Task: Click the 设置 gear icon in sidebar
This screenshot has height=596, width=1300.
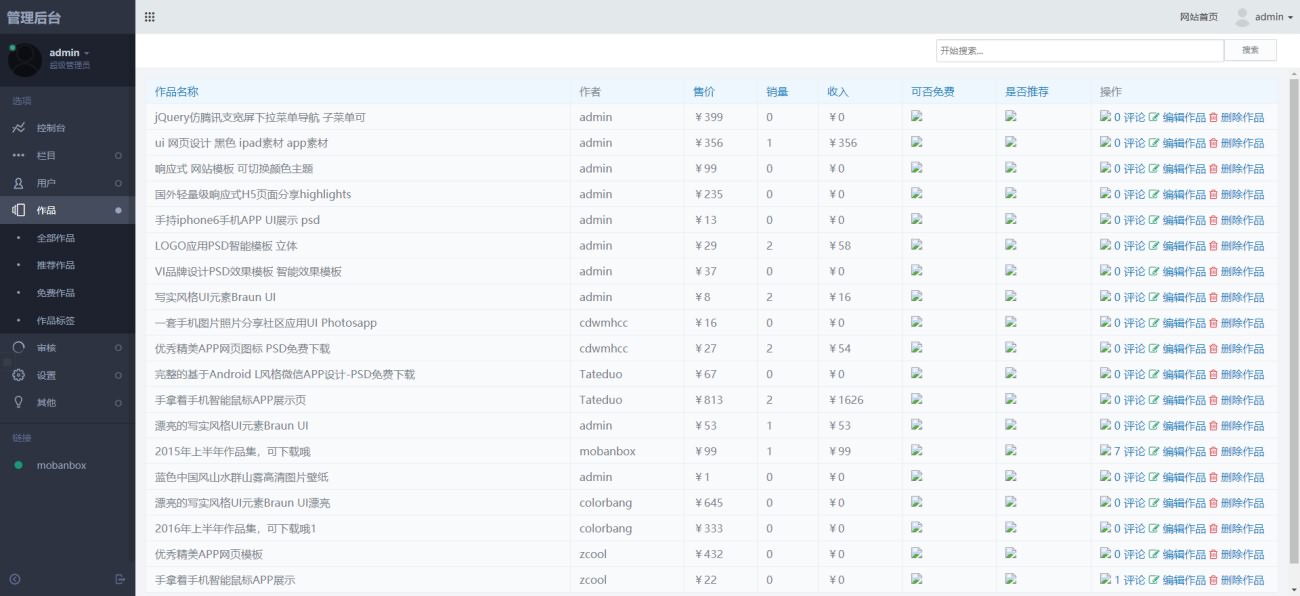Action: click(18, 375)
